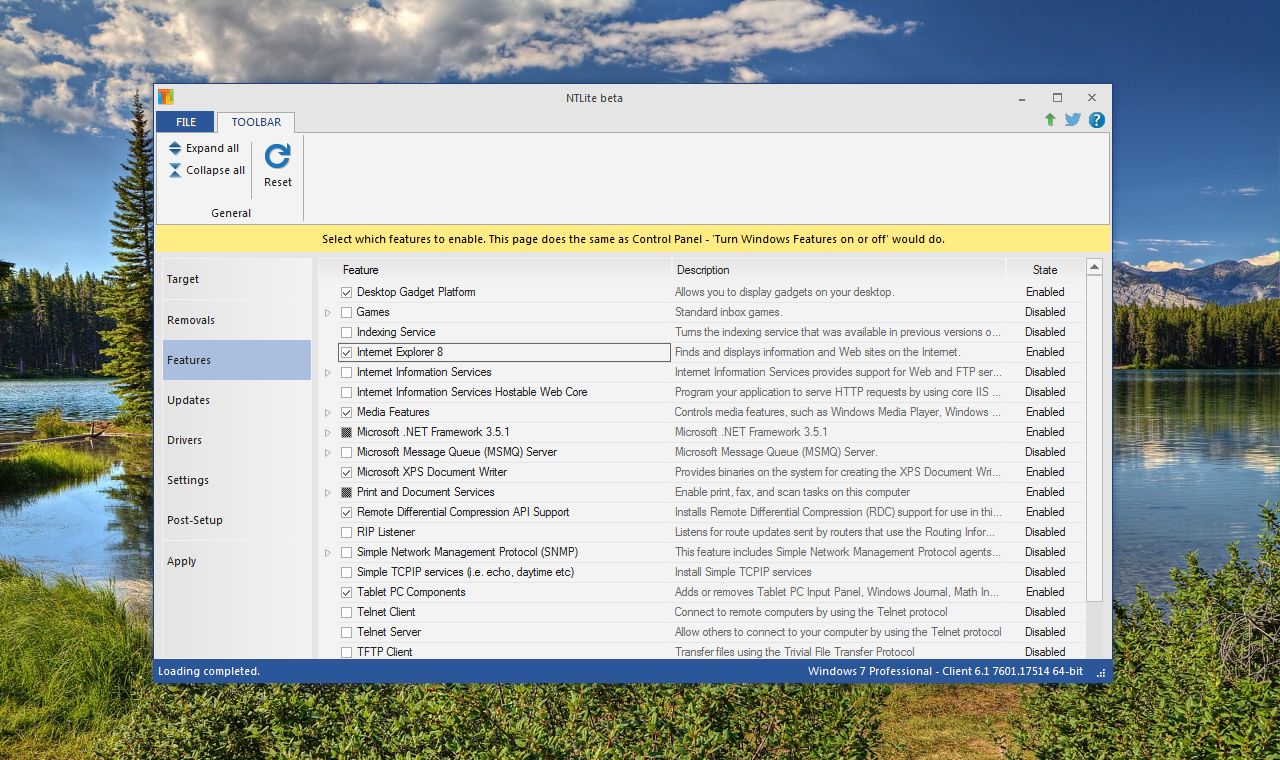Enable Simple TCPIP services checkbox

pos(346,572)
